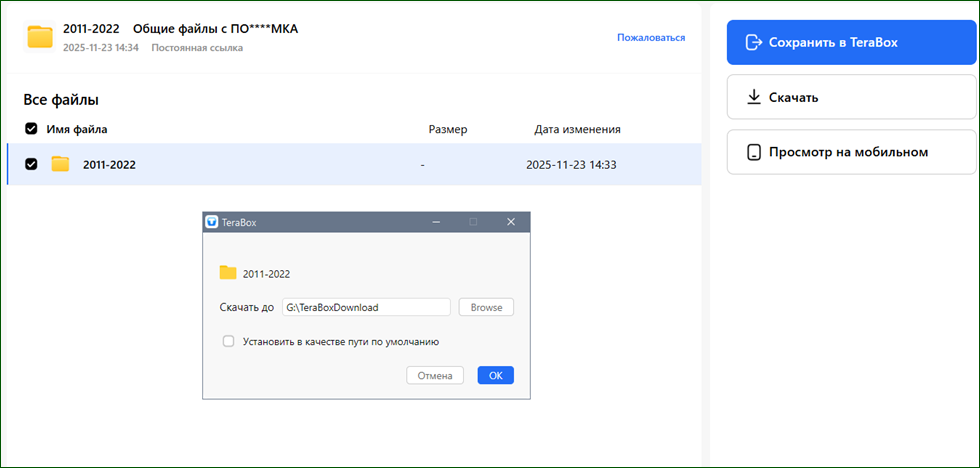The image size is (980, 468).
Task: Click the large folder icon in the share header
Action: click(40, 37)
